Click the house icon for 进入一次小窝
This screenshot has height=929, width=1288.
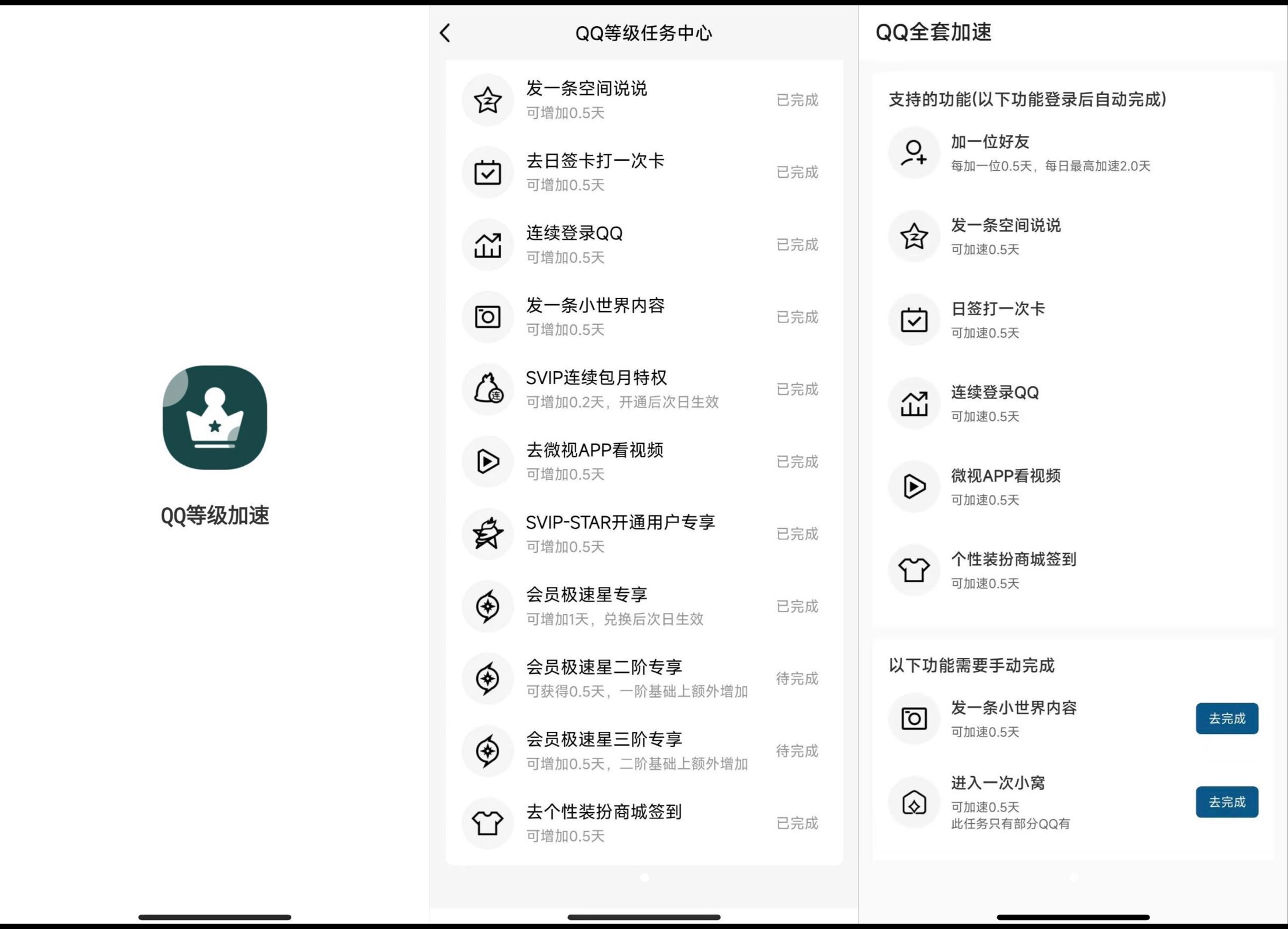coord(914,802)
